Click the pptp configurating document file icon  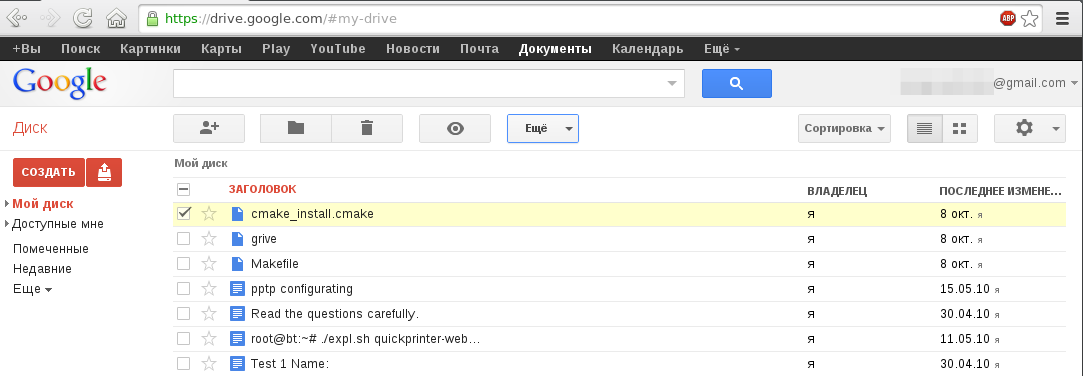pos(237,289)
